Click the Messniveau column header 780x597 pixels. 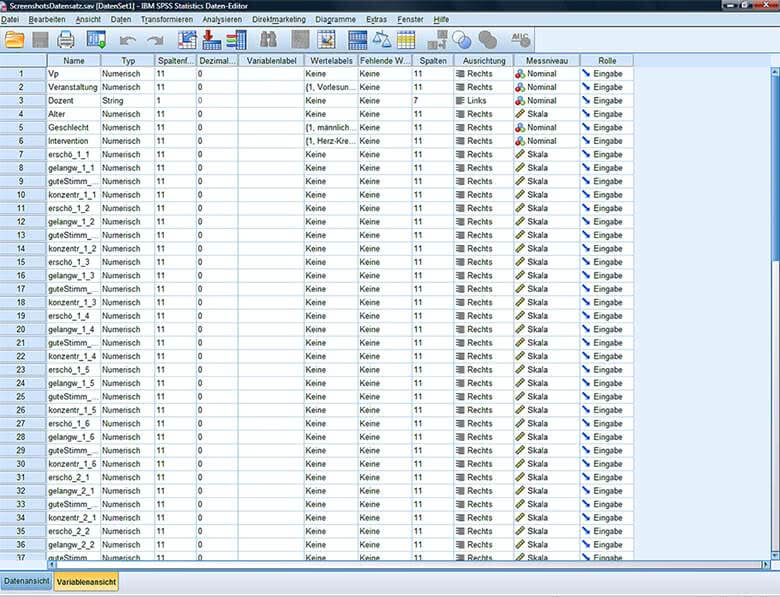[x=547, y=61]
